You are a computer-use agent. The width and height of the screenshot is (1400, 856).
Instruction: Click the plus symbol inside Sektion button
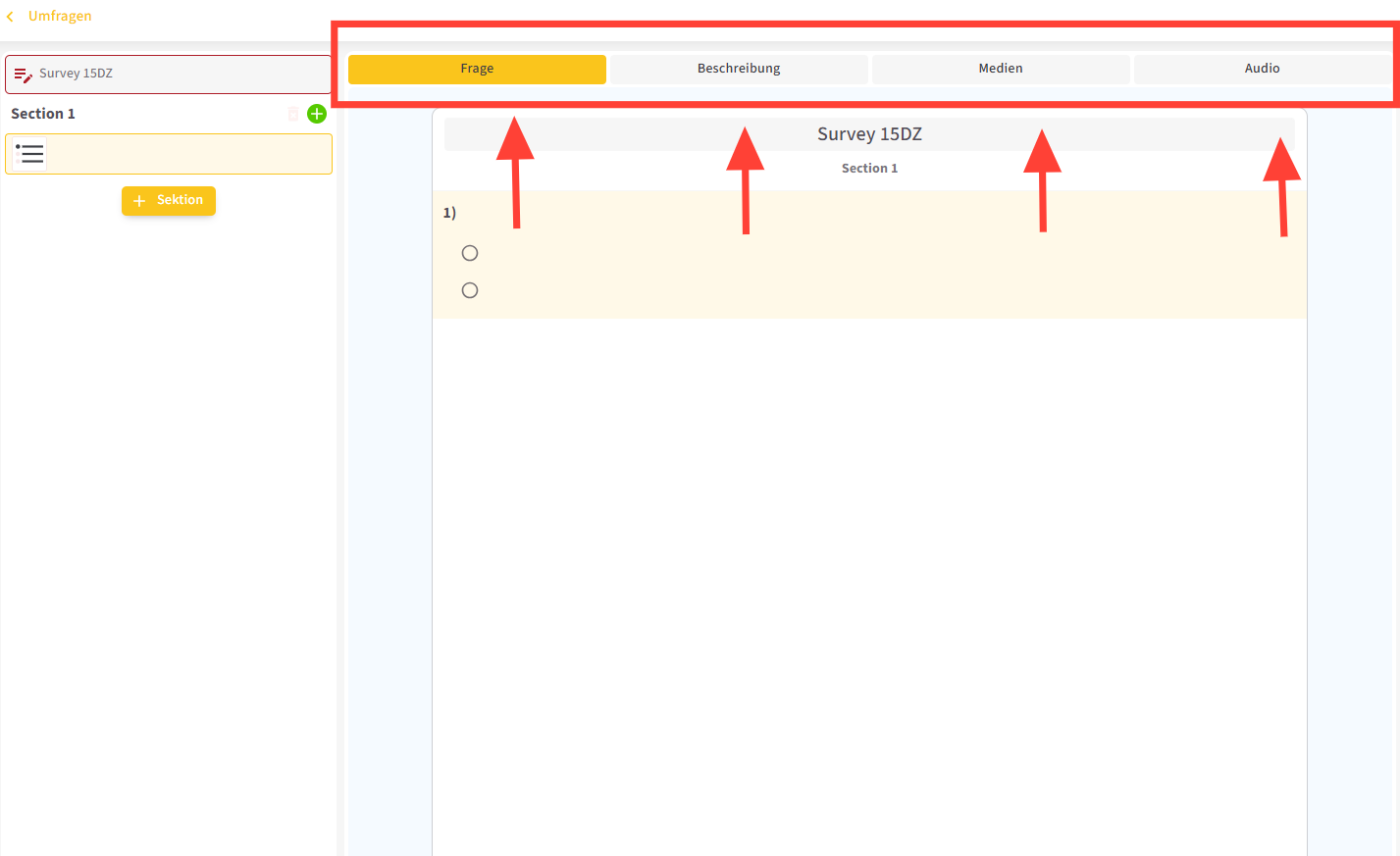pos(139,200)
